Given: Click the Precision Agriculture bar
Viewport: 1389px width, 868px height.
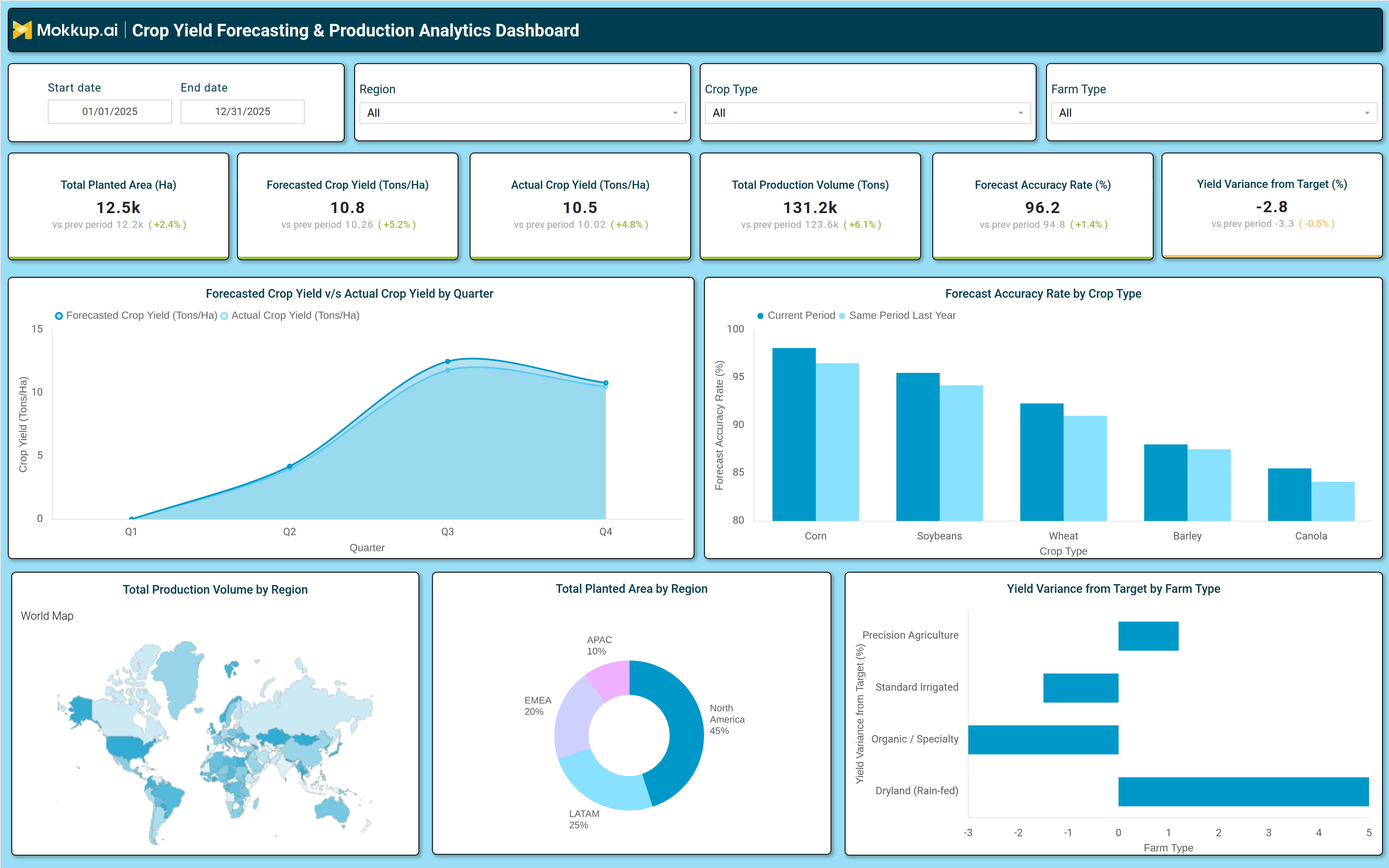Looking at the screenshot, I should pyautogui.click(x=1148, y=636).
